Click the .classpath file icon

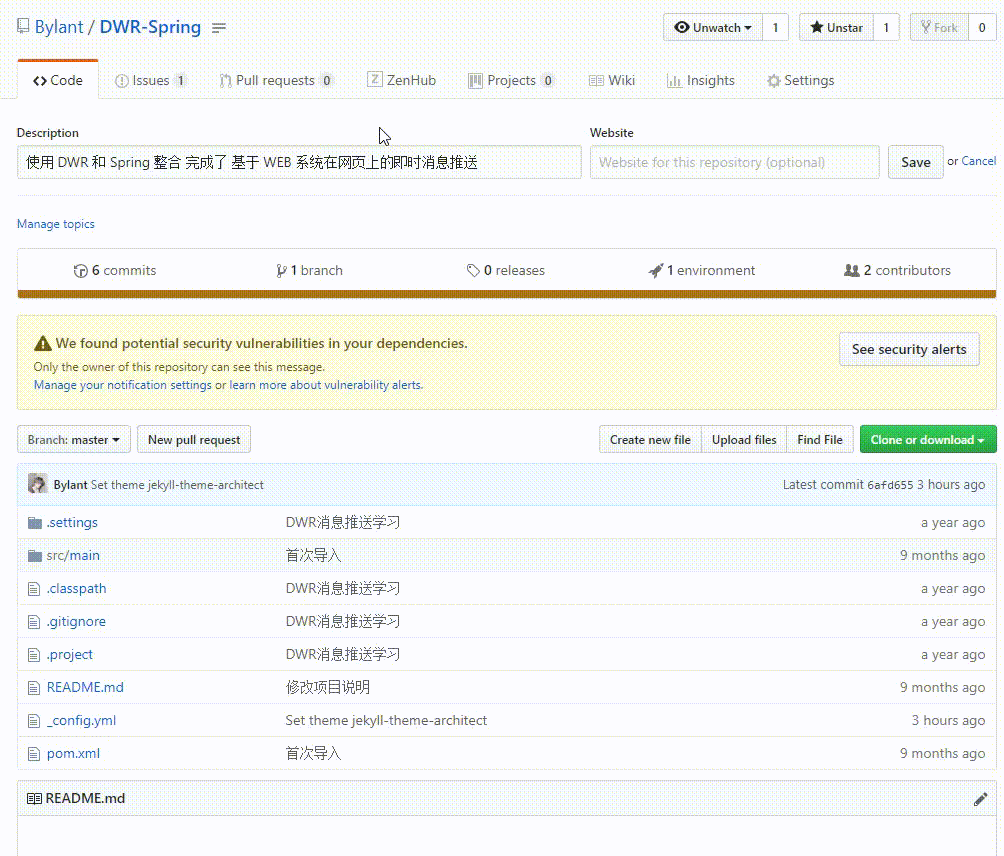point(34,589)
